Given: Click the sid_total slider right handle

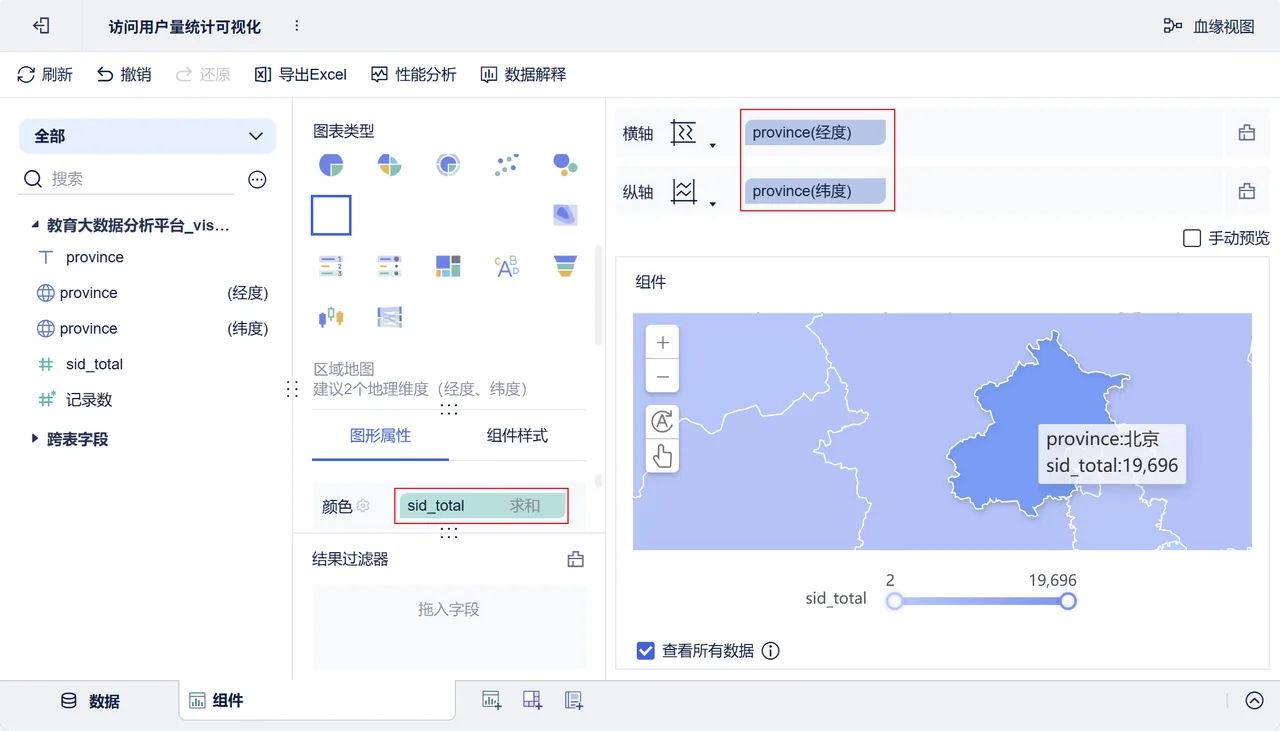Looking at the screenshot, I should [x=1068, y=601].
